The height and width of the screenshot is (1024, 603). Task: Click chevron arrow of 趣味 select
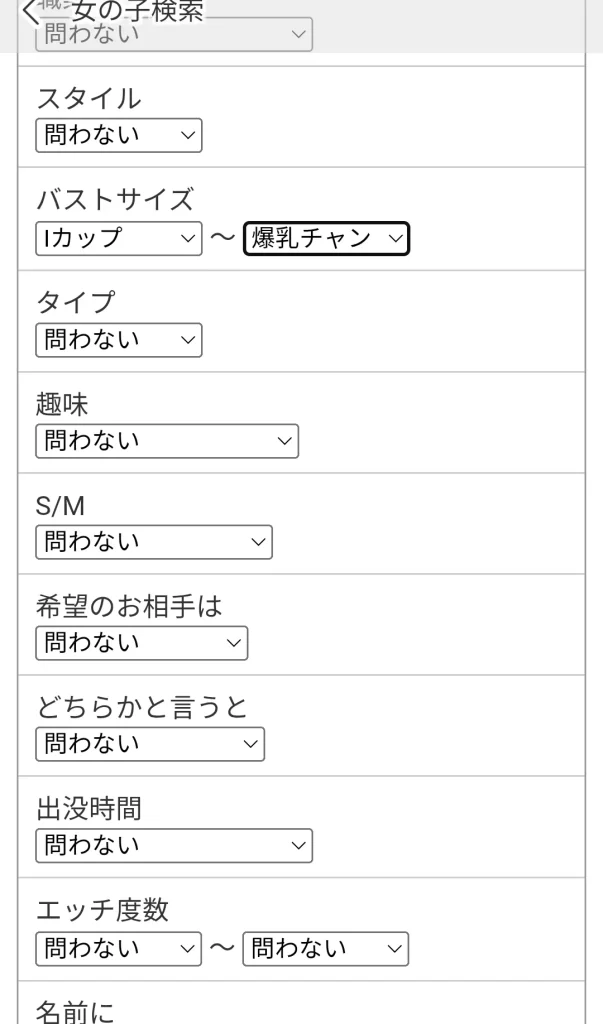pyautogui.click(x=285, y=441)
